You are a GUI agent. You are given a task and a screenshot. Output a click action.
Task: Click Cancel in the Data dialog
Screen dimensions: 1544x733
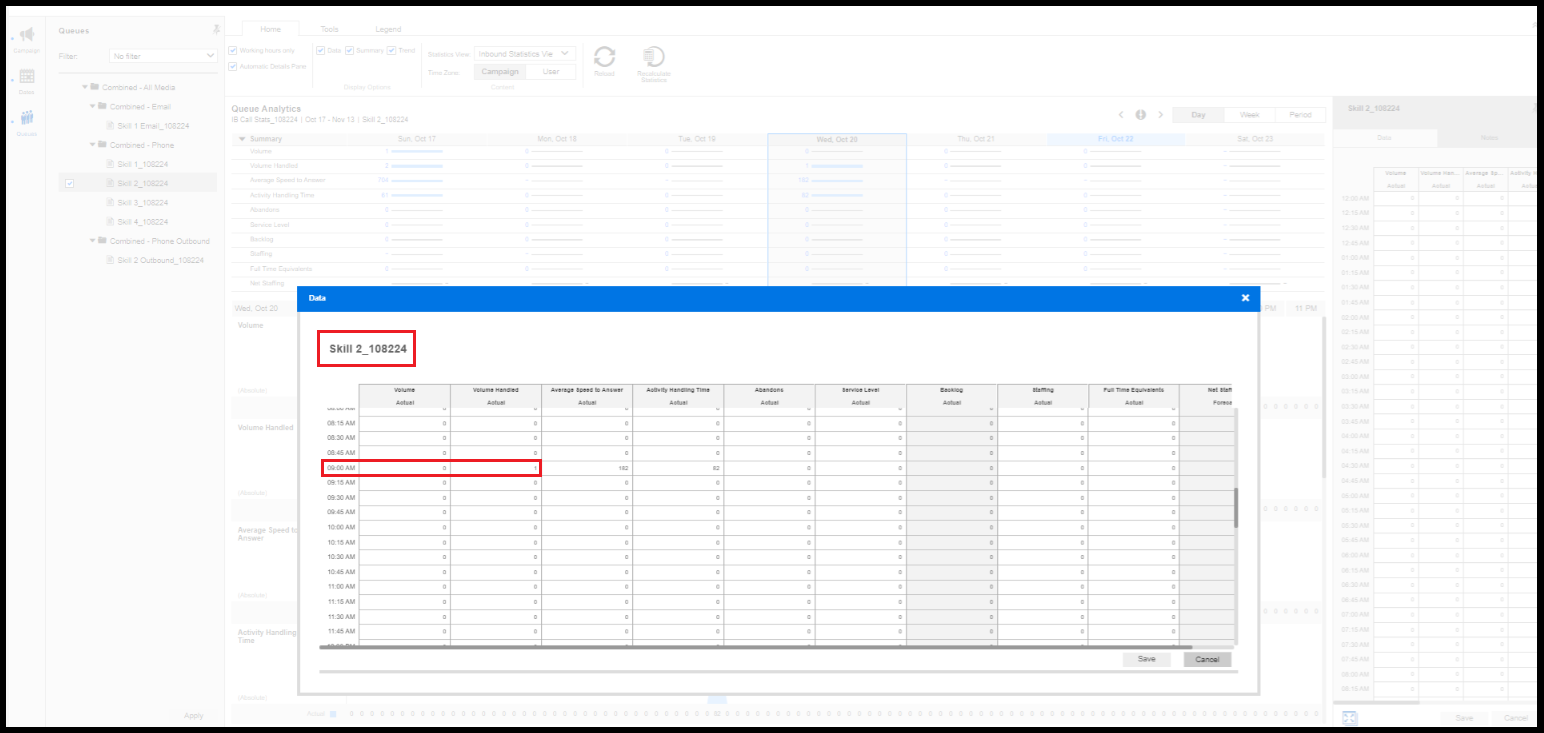click(1207, 659)
